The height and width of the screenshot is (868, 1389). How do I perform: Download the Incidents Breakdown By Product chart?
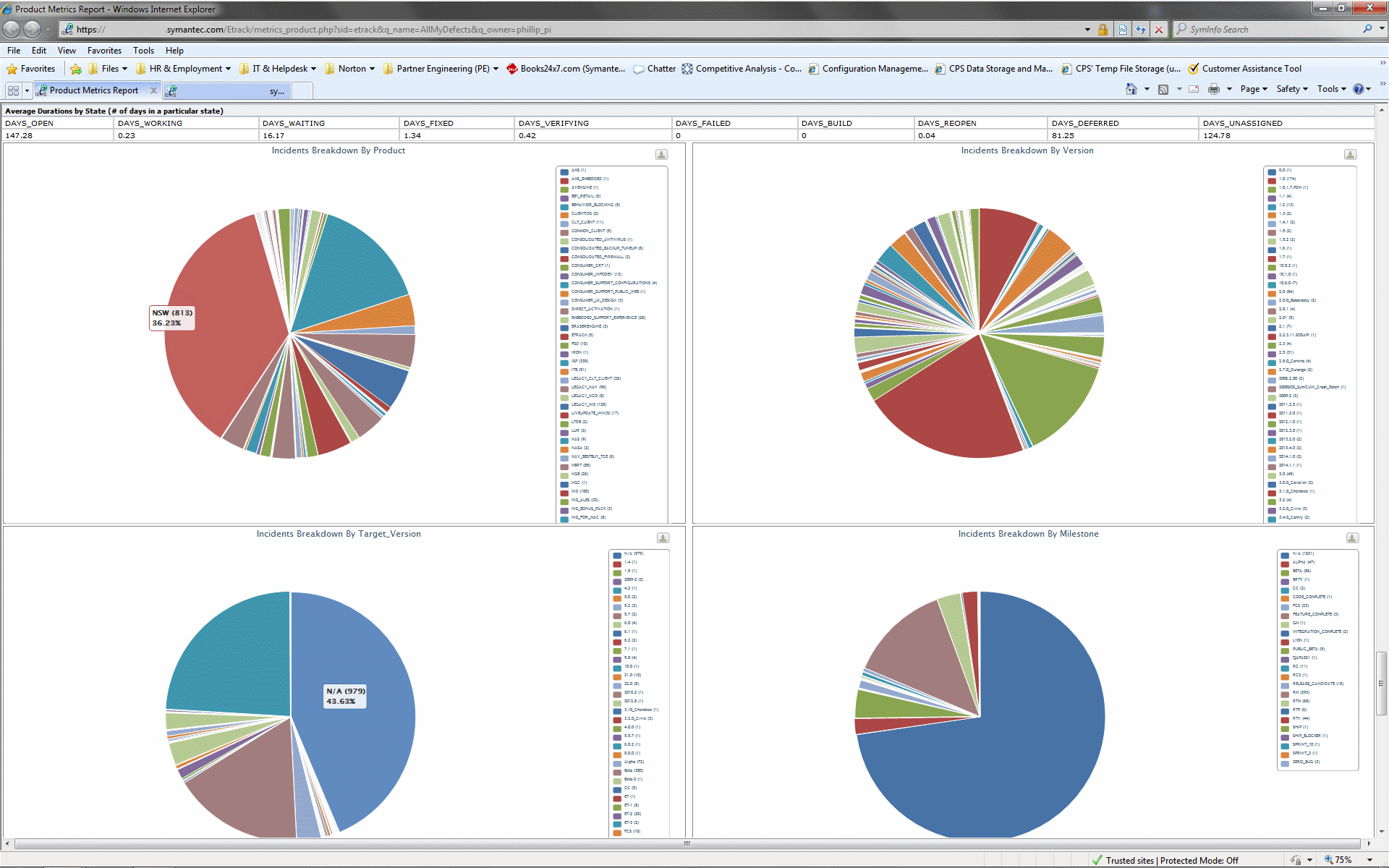[661, 155]
